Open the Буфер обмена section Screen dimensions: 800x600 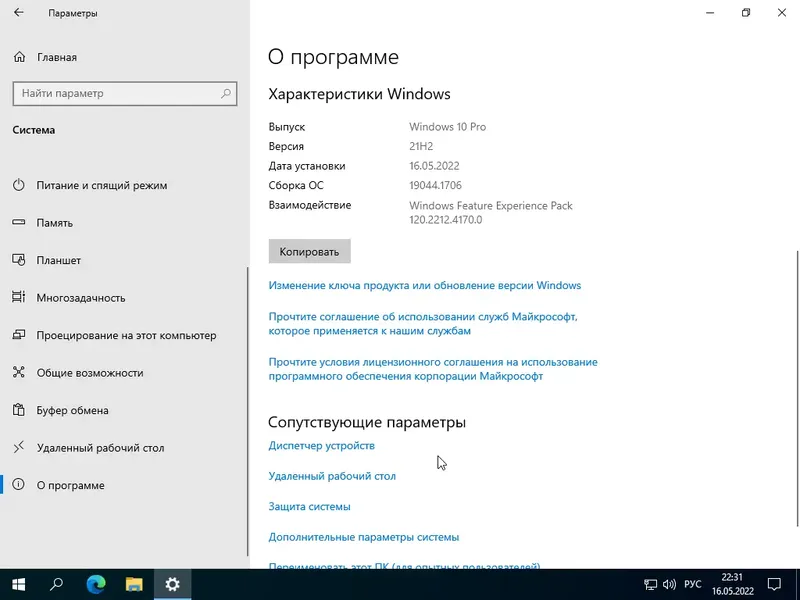point(75,410)
